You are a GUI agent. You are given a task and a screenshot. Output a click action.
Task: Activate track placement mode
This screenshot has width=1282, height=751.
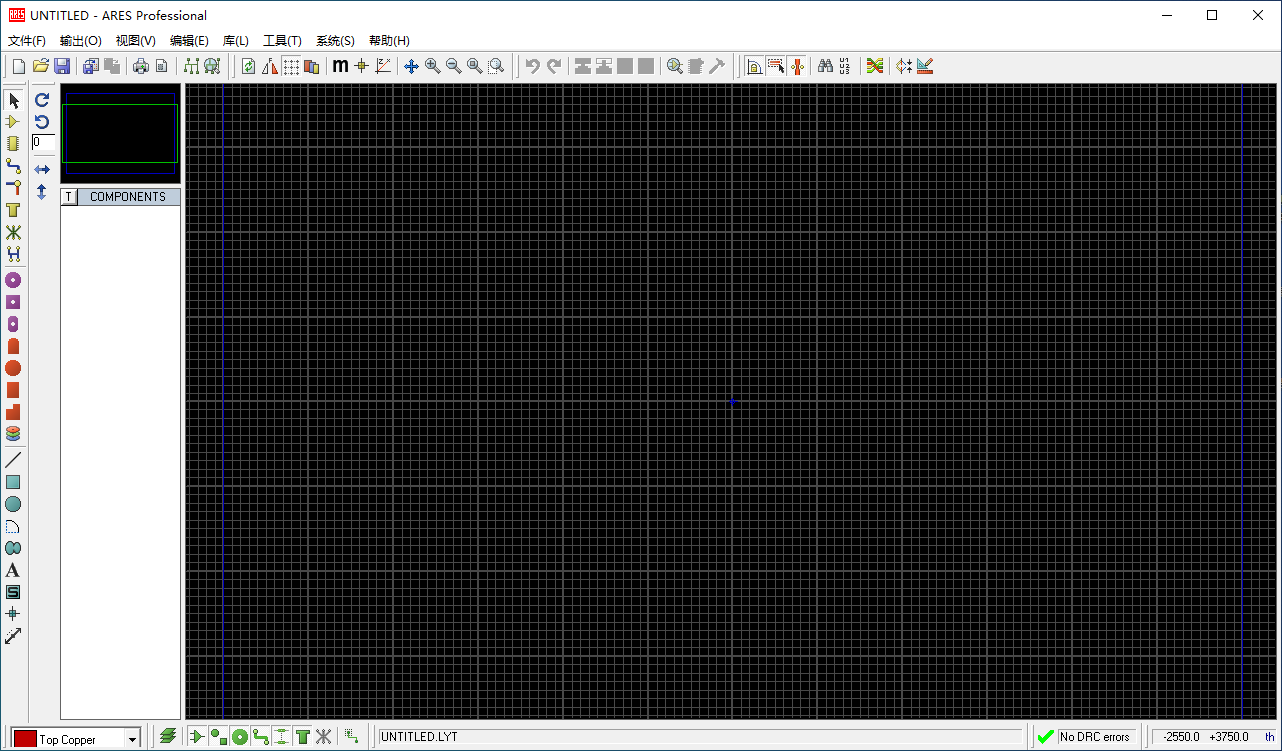point(14,166)
